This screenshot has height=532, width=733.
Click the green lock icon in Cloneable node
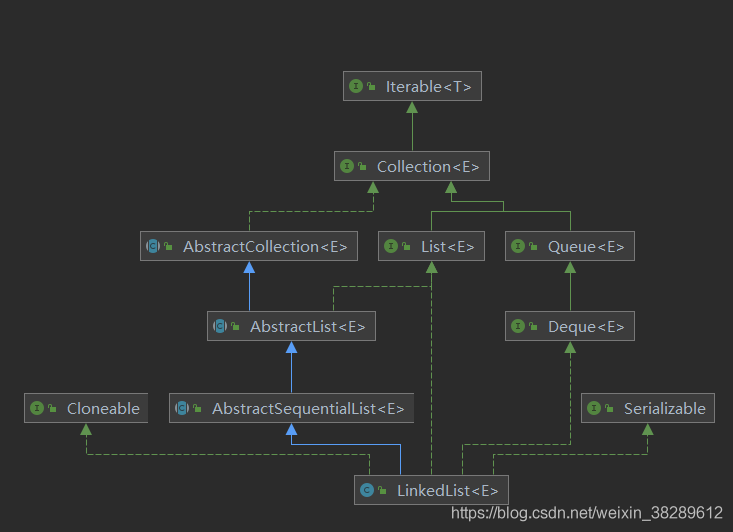coord(52,408)
